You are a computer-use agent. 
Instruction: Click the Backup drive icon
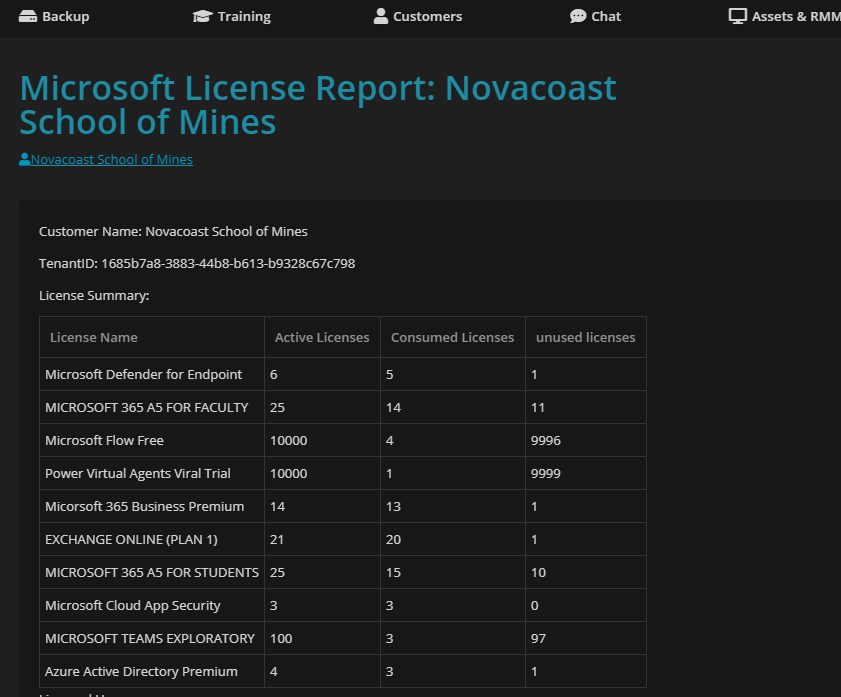coord(28,16)
